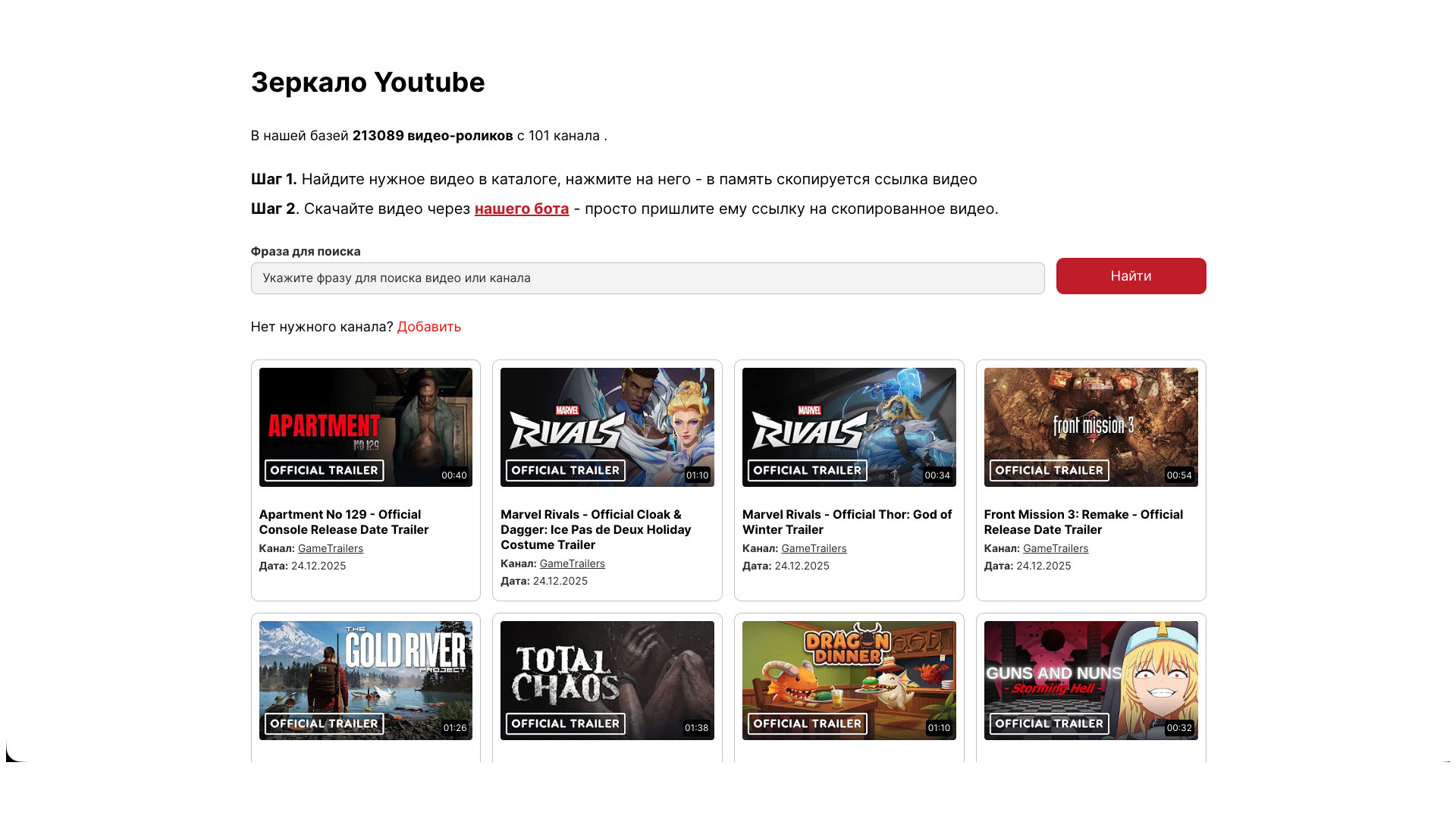Click the Добавить channel link
Screen dimensions: 1456x819
pyautogui.click(x=429, y=327)
